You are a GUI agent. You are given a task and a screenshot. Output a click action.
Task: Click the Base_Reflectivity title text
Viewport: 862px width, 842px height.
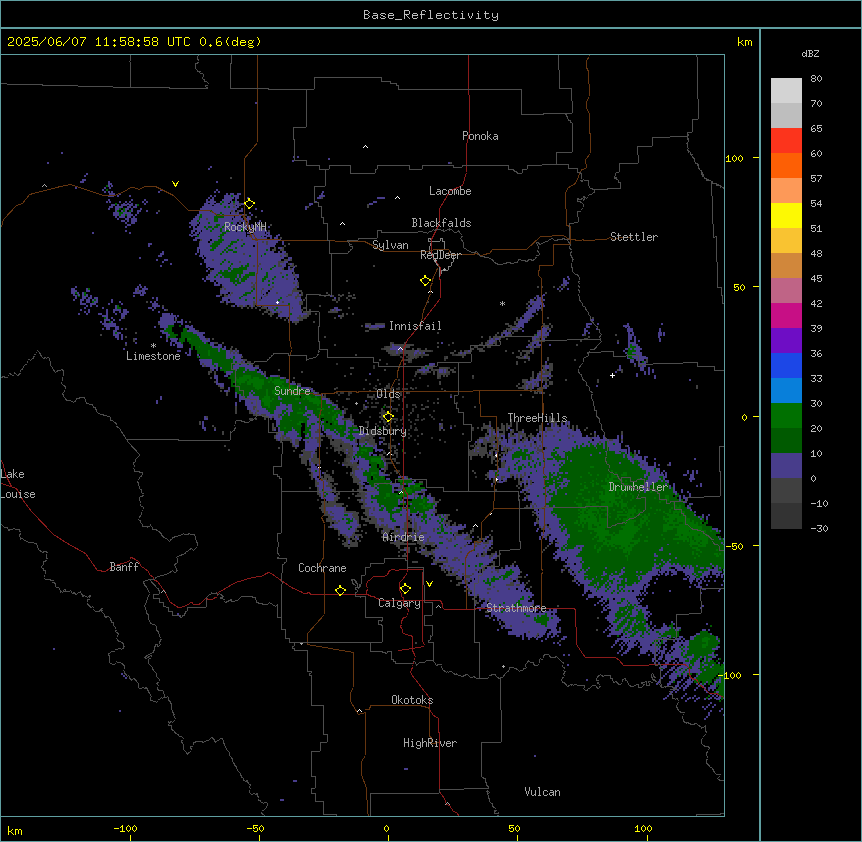tap(431, 15)
